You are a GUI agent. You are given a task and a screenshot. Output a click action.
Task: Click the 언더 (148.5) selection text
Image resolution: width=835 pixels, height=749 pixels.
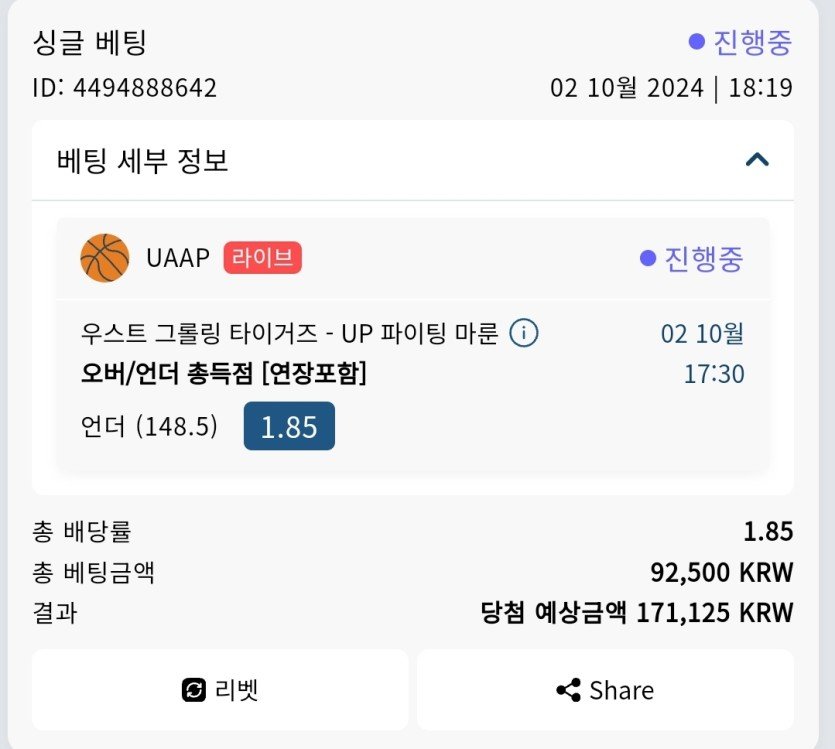point(149,427)
